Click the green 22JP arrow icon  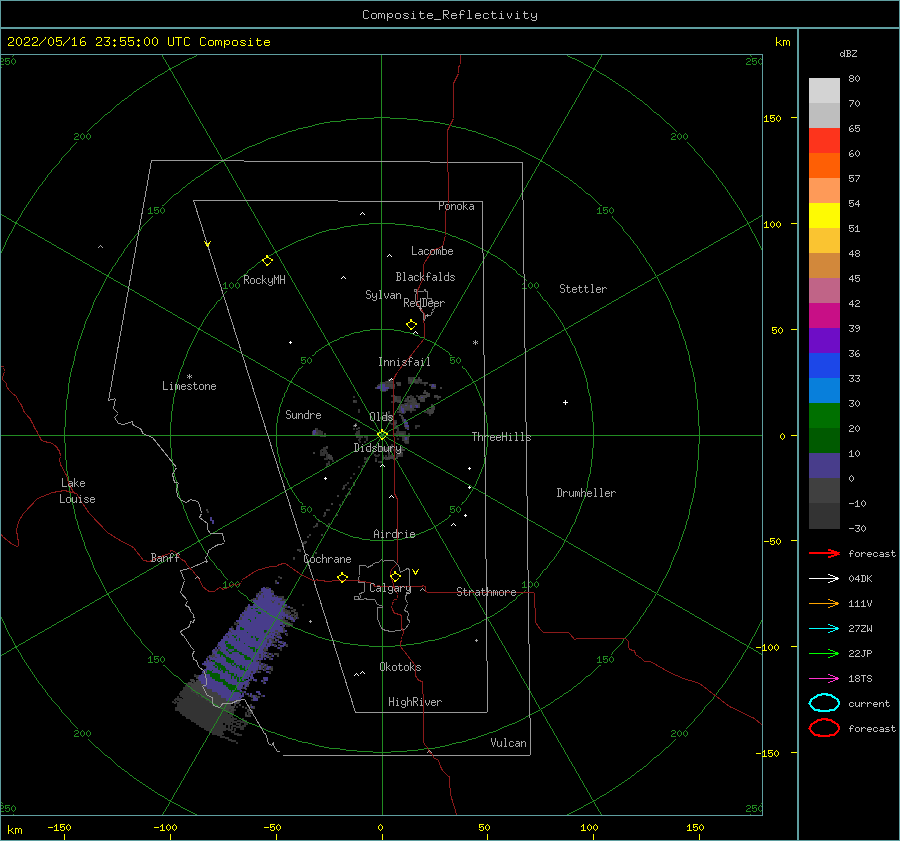[x=824, y=653]
